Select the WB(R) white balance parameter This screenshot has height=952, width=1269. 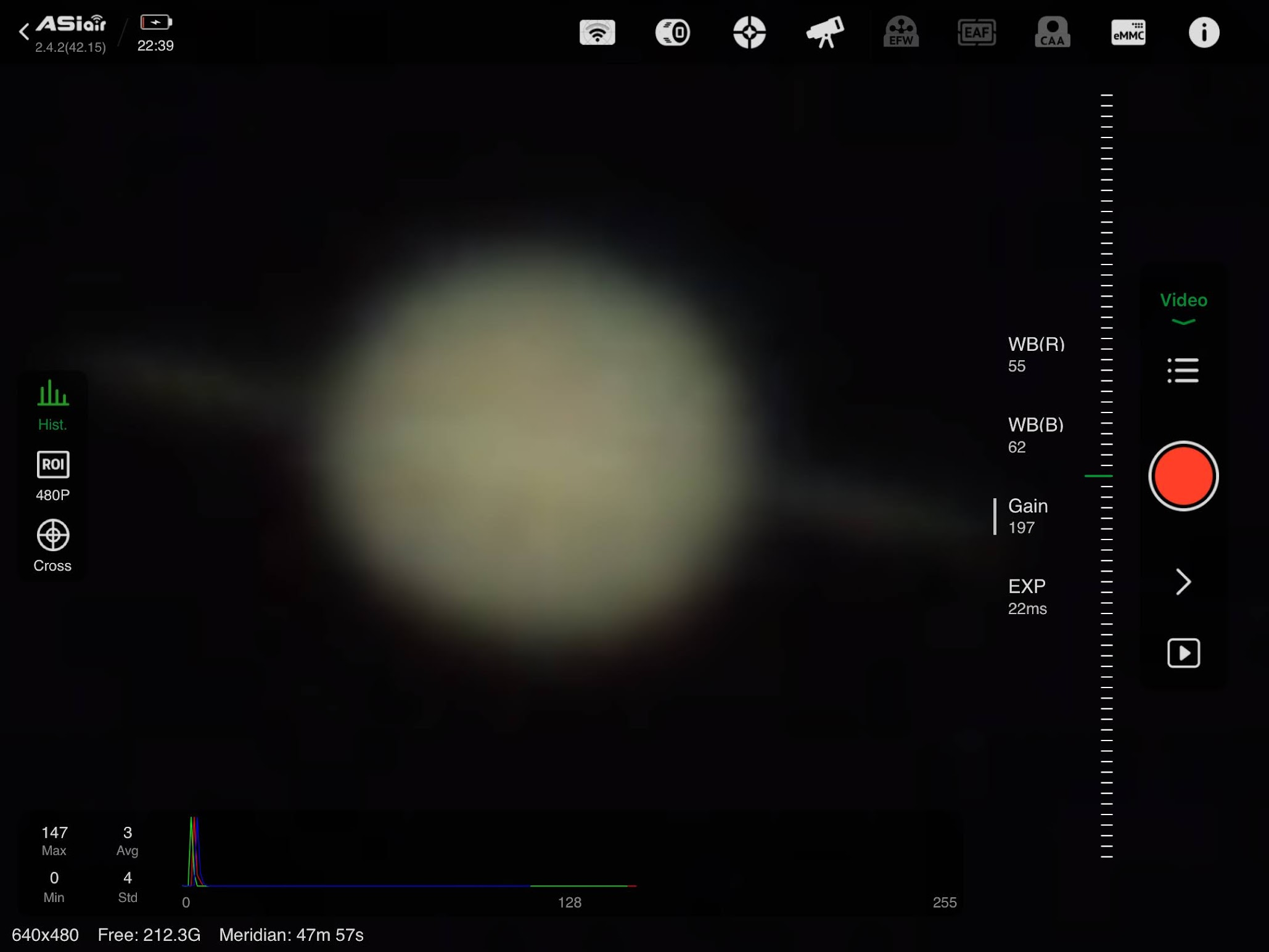click(x=1036, y=354)
